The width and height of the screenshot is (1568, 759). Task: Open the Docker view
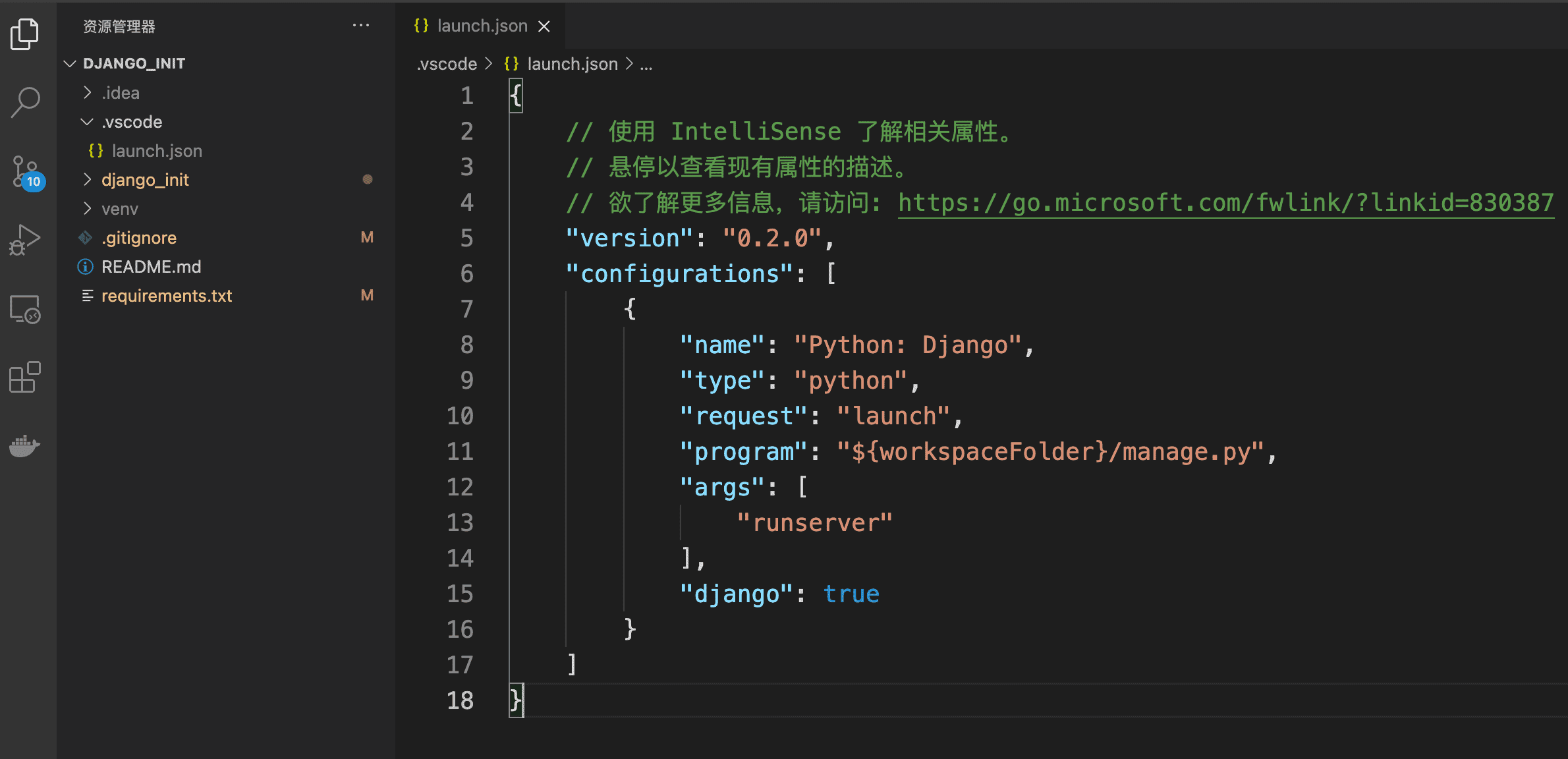(x=25, y=446)
